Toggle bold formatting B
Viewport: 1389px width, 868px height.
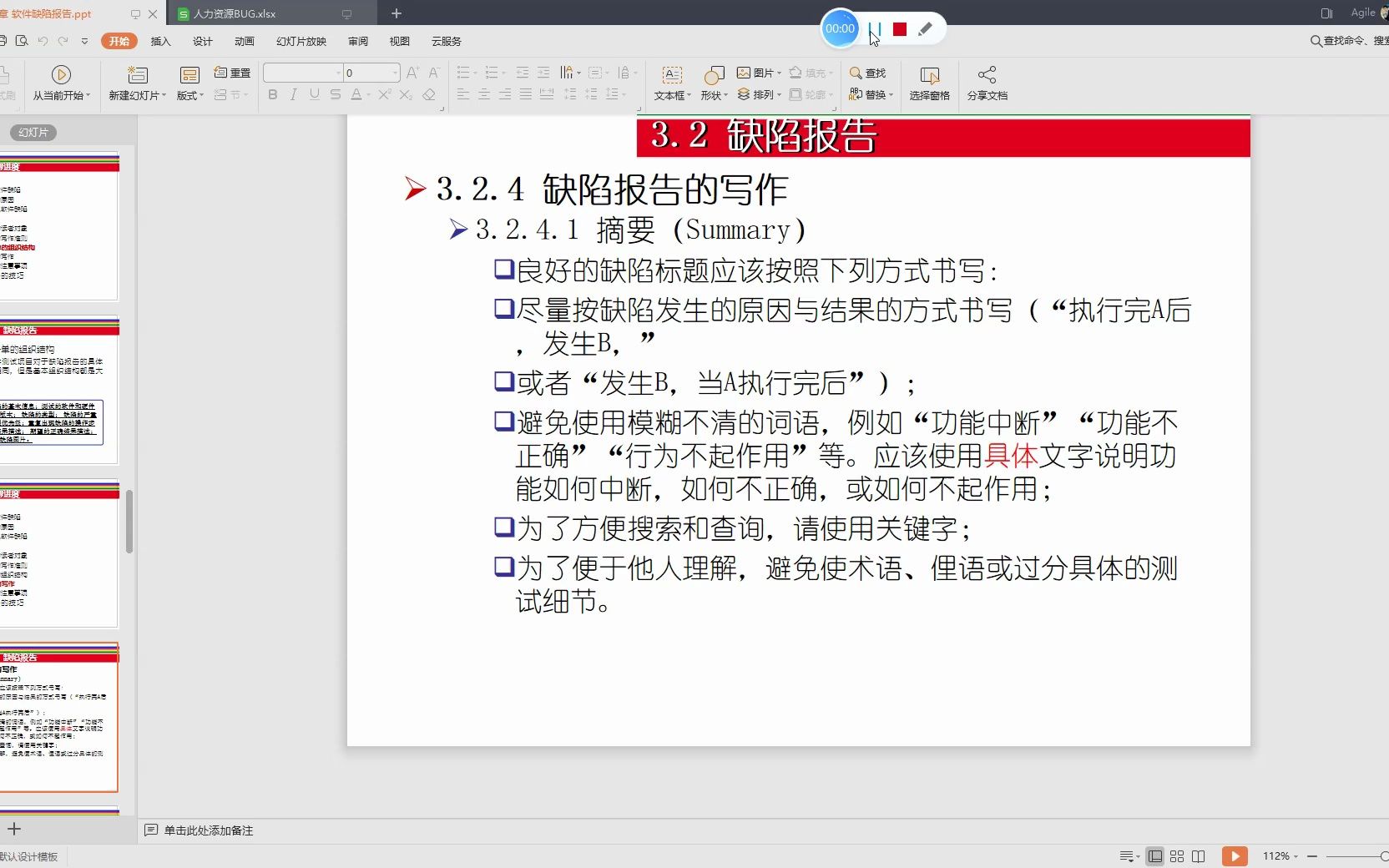point(273,95)
